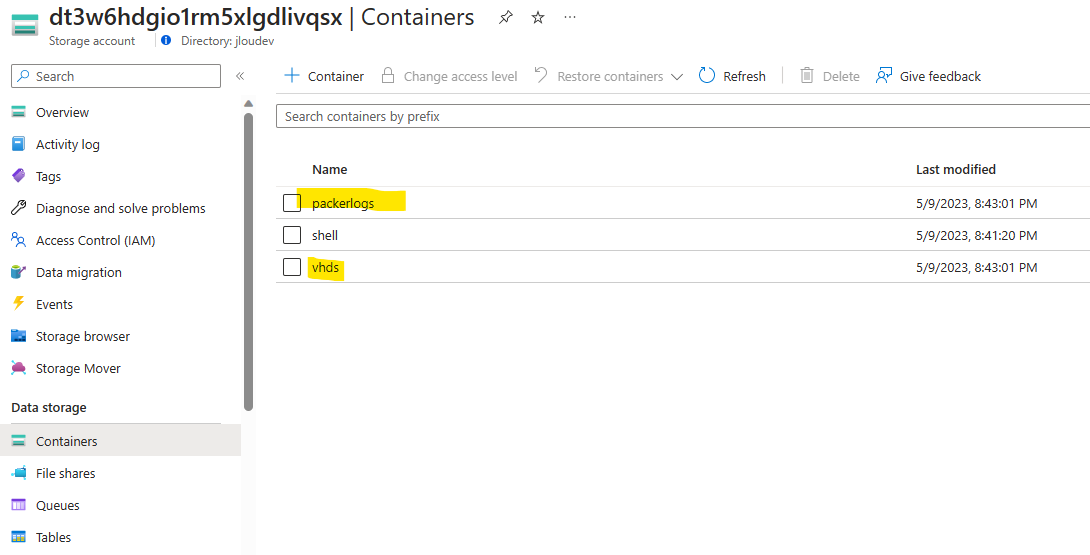Viewport: 1090px width, 555px height.
Task: Check the packerlogs container checkbox
Action: coord(292,203)
